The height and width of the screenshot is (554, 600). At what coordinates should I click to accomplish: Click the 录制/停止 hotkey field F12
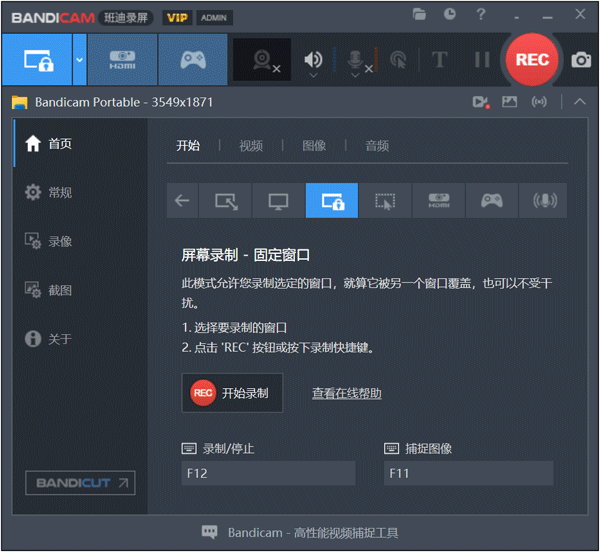pyautogui.click(x=268, y=473)
